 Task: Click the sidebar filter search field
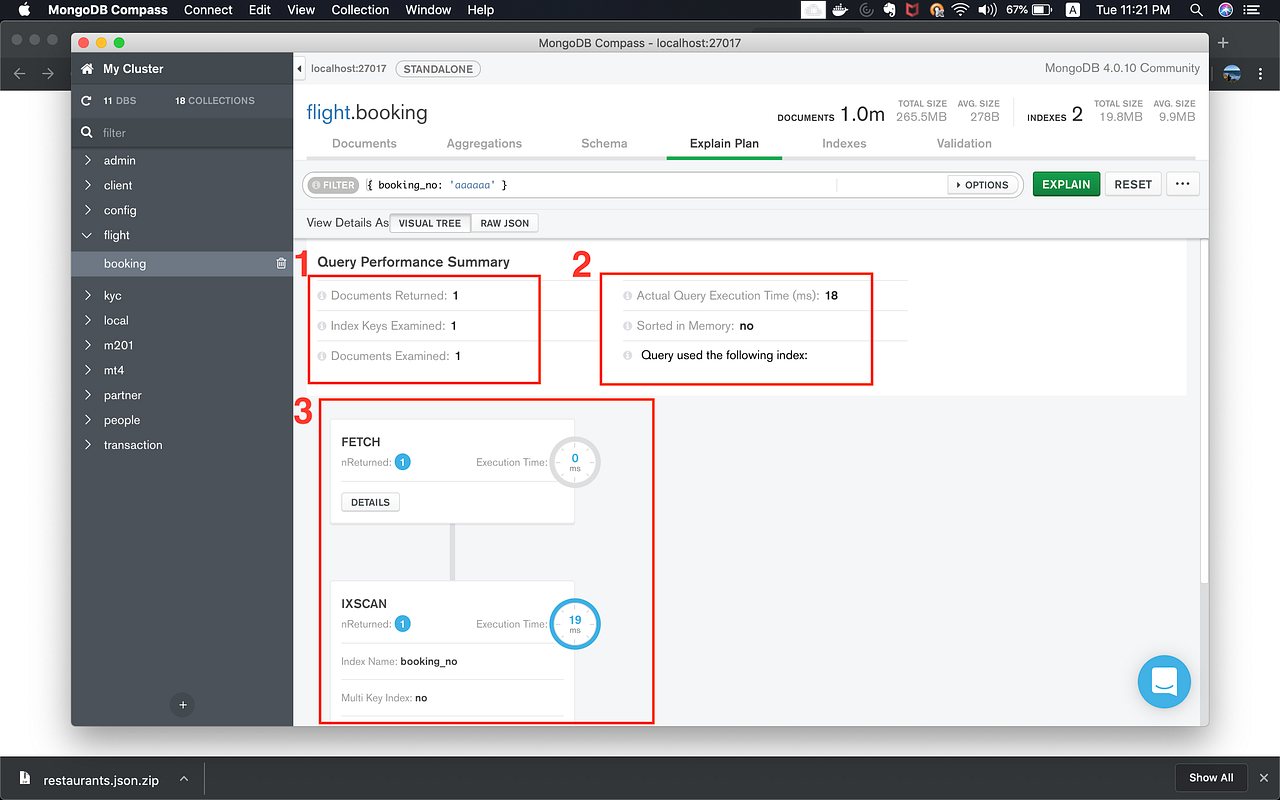(180, 132)
